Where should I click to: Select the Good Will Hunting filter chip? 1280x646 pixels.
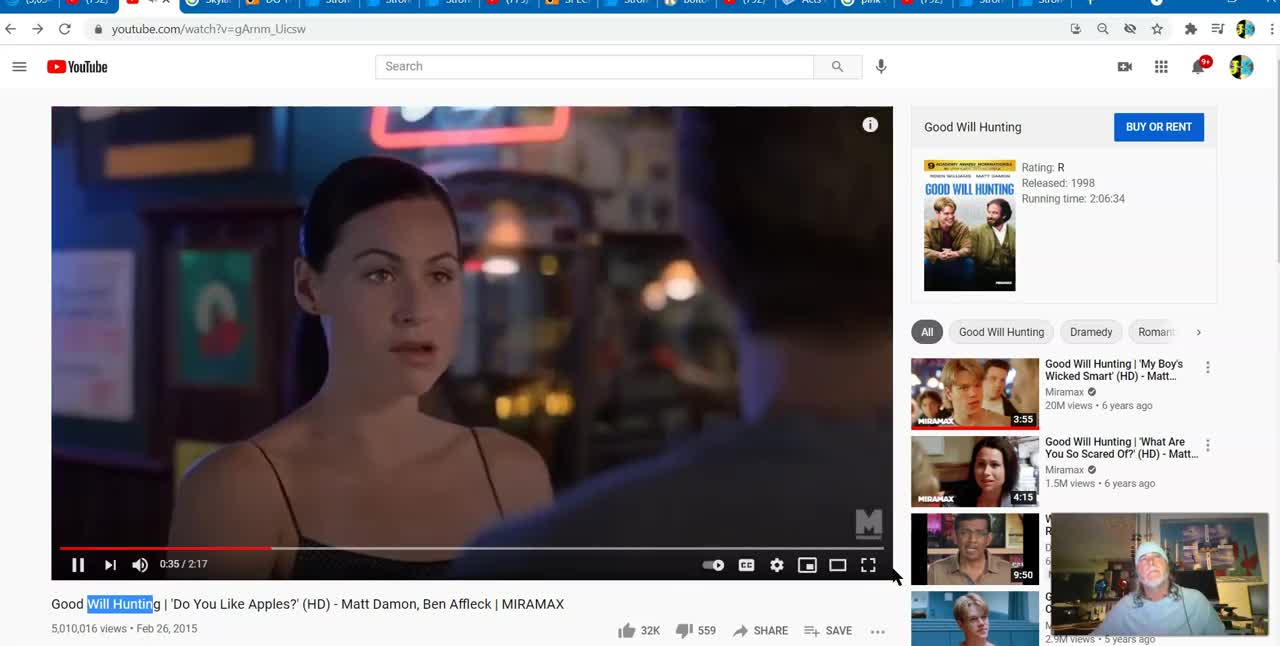click(x=1001, y=332)
